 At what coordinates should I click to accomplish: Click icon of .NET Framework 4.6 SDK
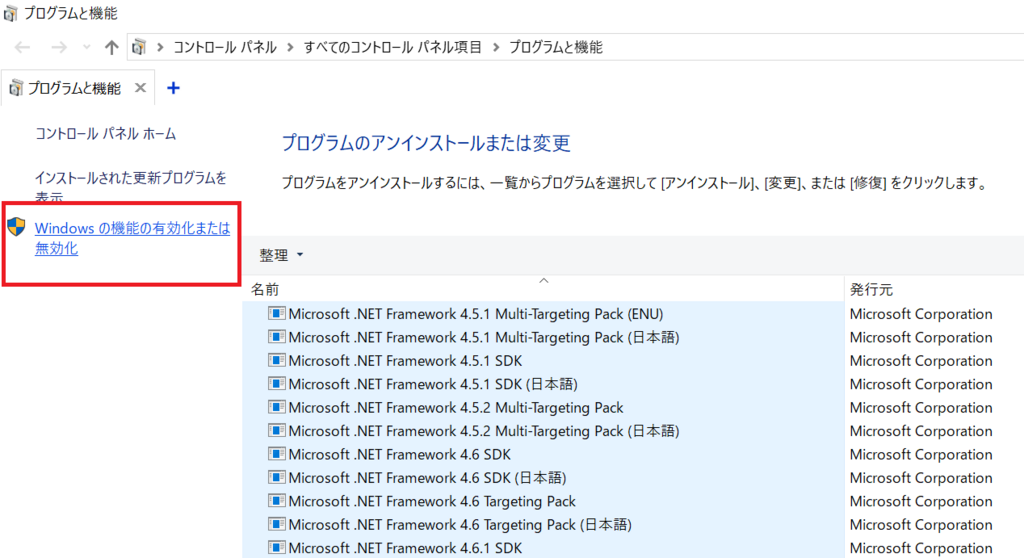(277, 453)
